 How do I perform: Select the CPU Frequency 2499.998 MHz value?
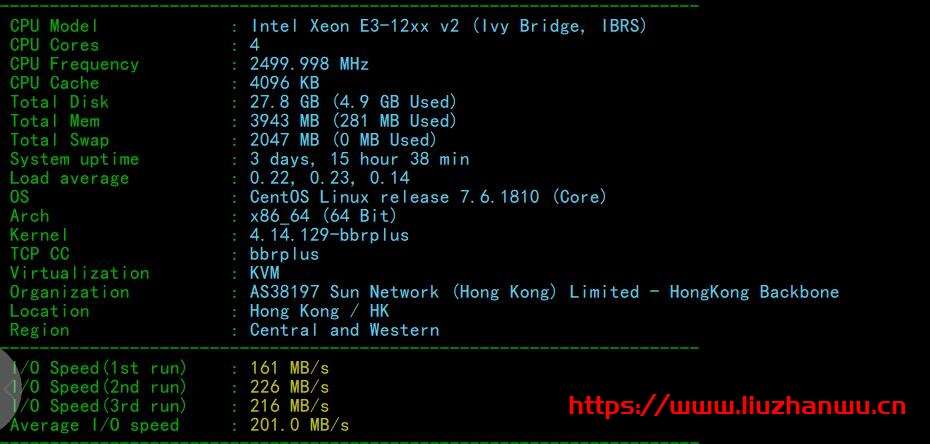pyautogui.click(x=309, y=64)
